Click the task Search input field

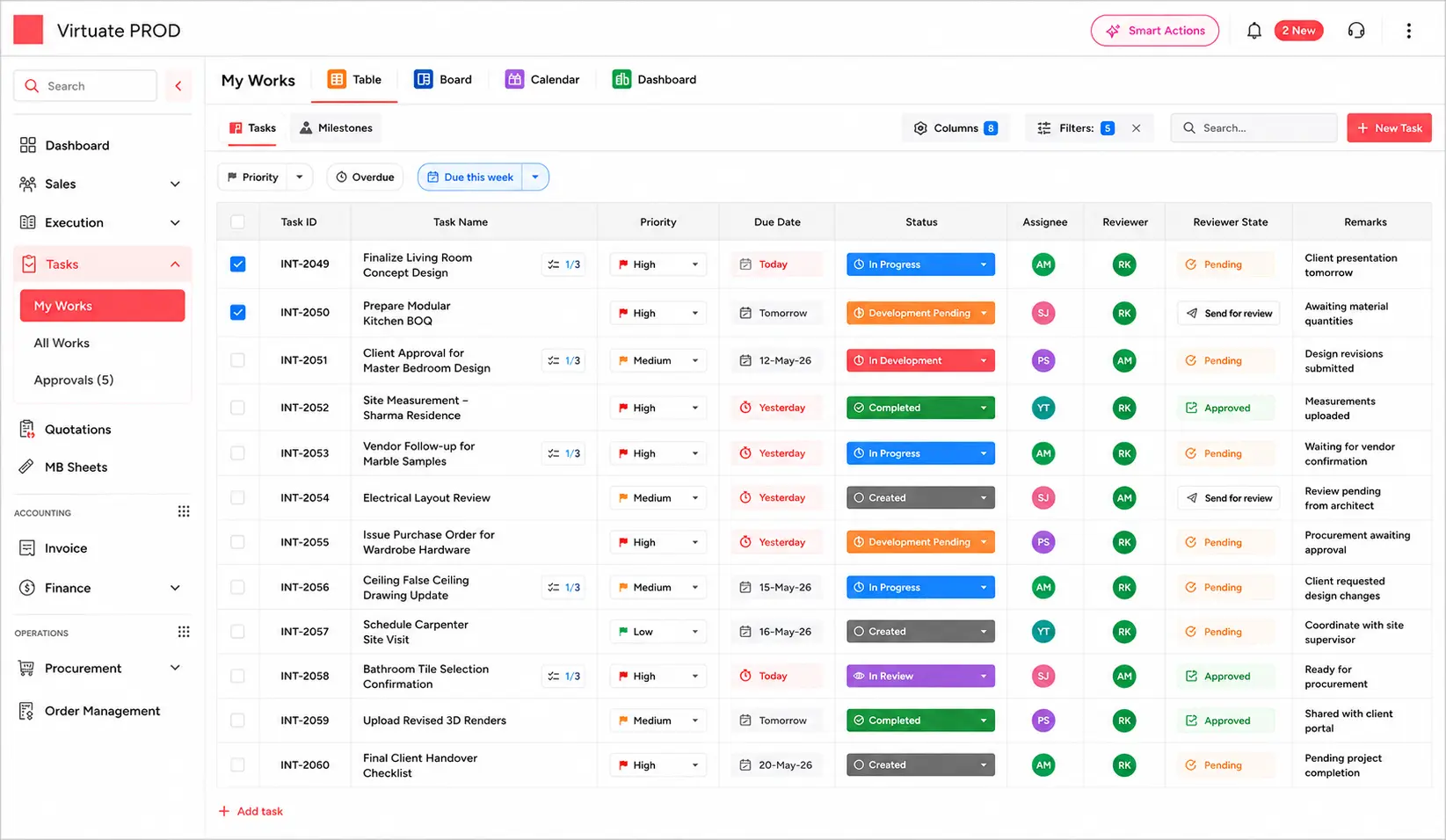(1253, 128)
